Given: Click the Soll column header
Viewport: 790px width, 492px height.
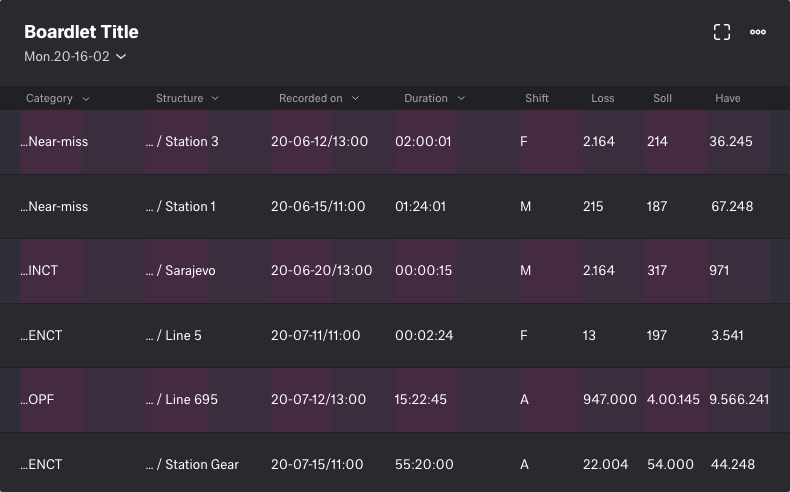Looking at the screenshot, I should click(662, 99).
